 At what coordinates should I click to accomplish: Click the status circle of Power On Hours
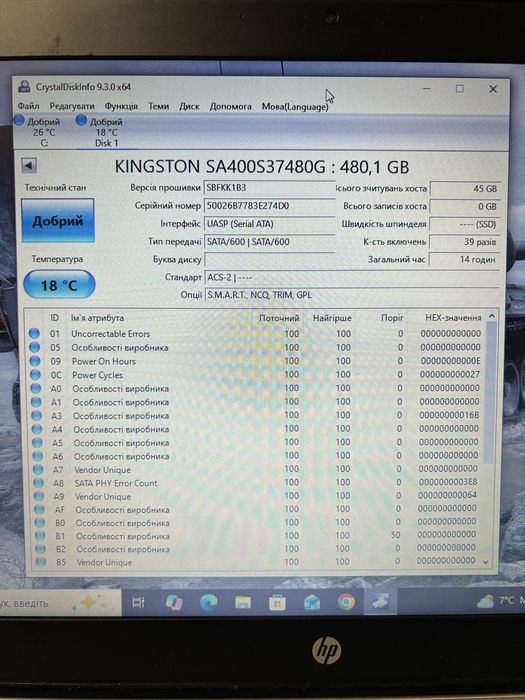[x=35, y=361]
